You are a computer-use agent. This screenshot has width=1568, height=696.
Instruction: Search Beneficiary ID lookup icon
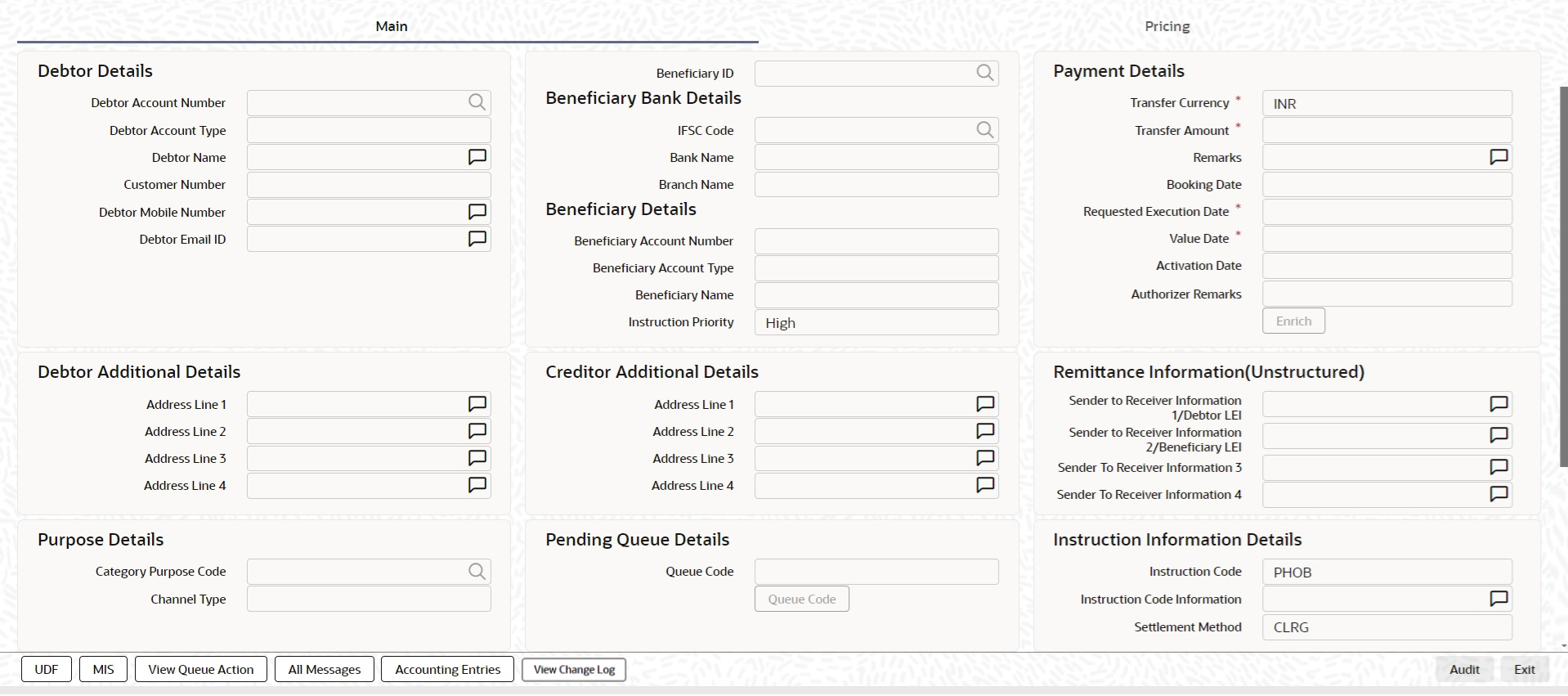click(985, 73)
